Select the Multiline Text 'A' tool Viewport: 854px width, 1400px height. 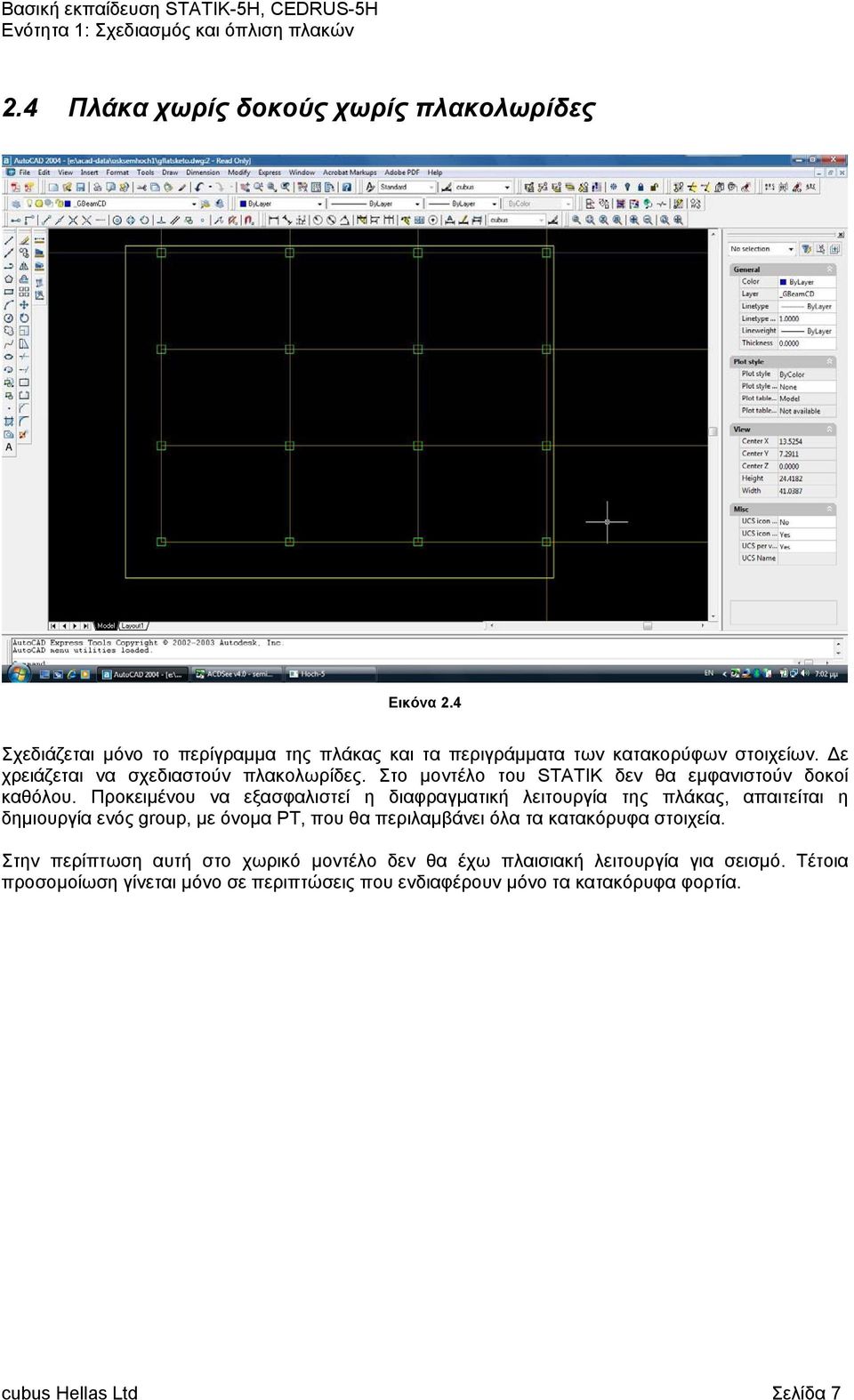coord(9,447)
